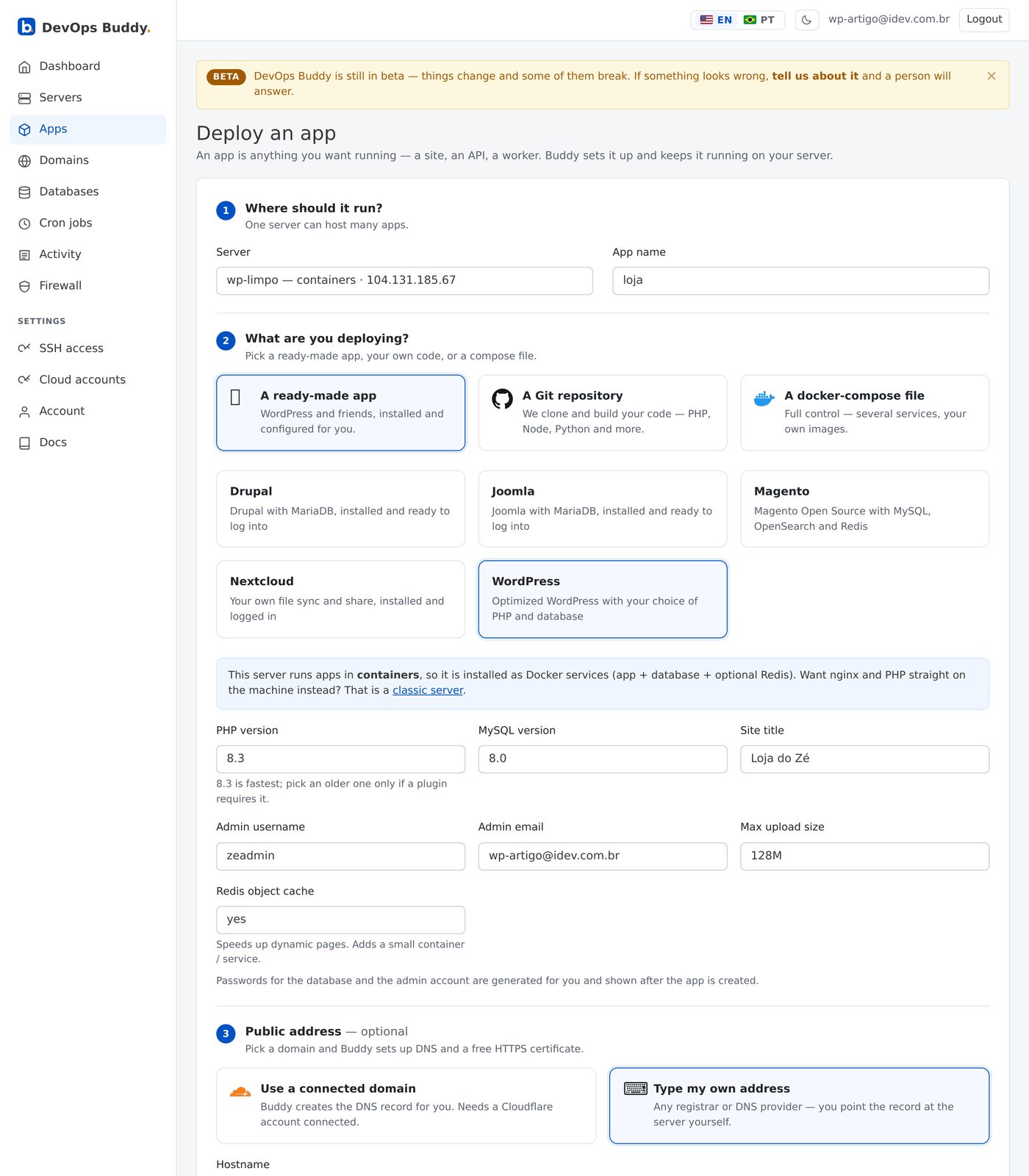Click the Cron jobs clock icon
This screenshot has width=1029, height=1176.
24,223
